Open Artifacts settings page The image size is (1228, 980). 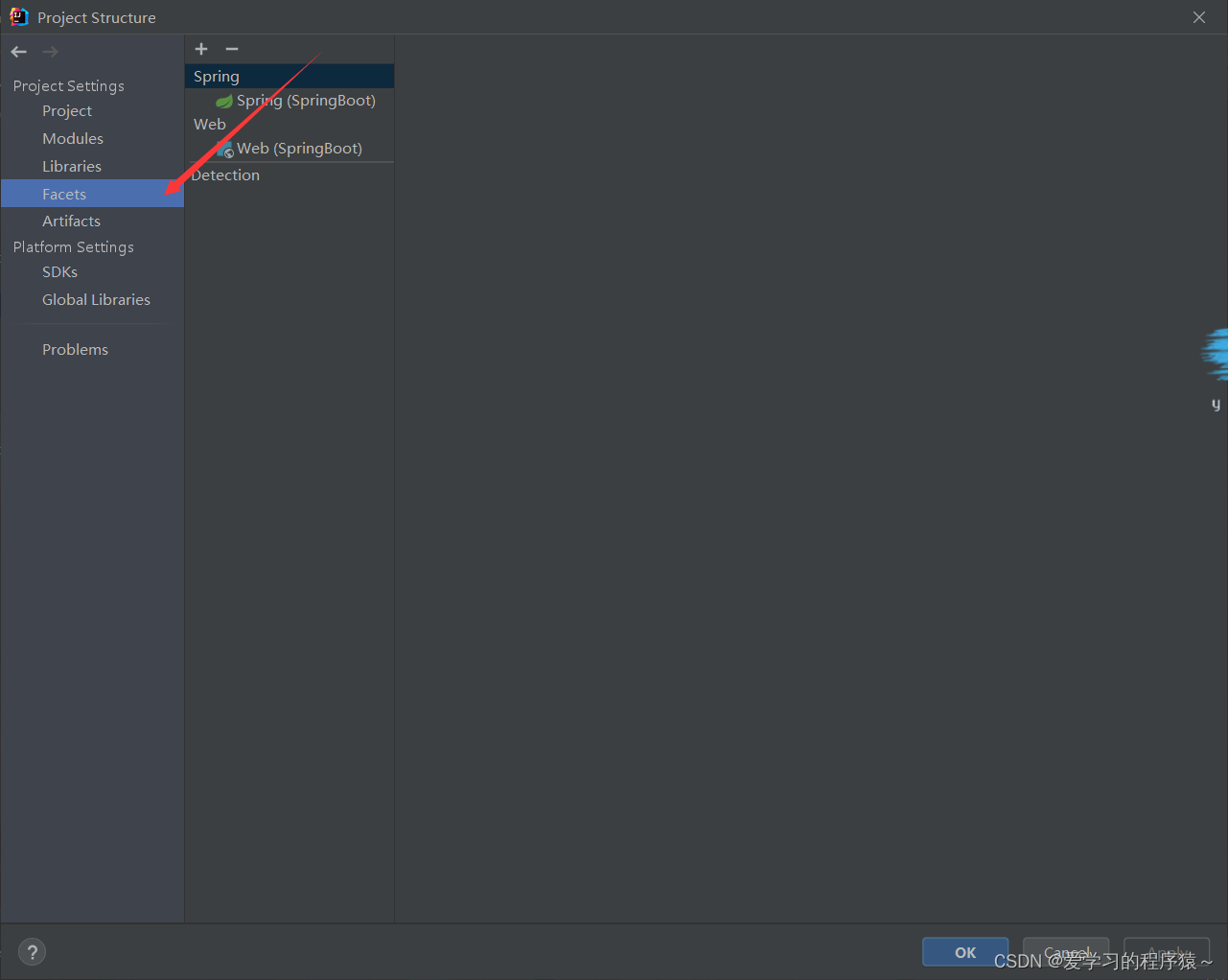(x=71, y=222)
